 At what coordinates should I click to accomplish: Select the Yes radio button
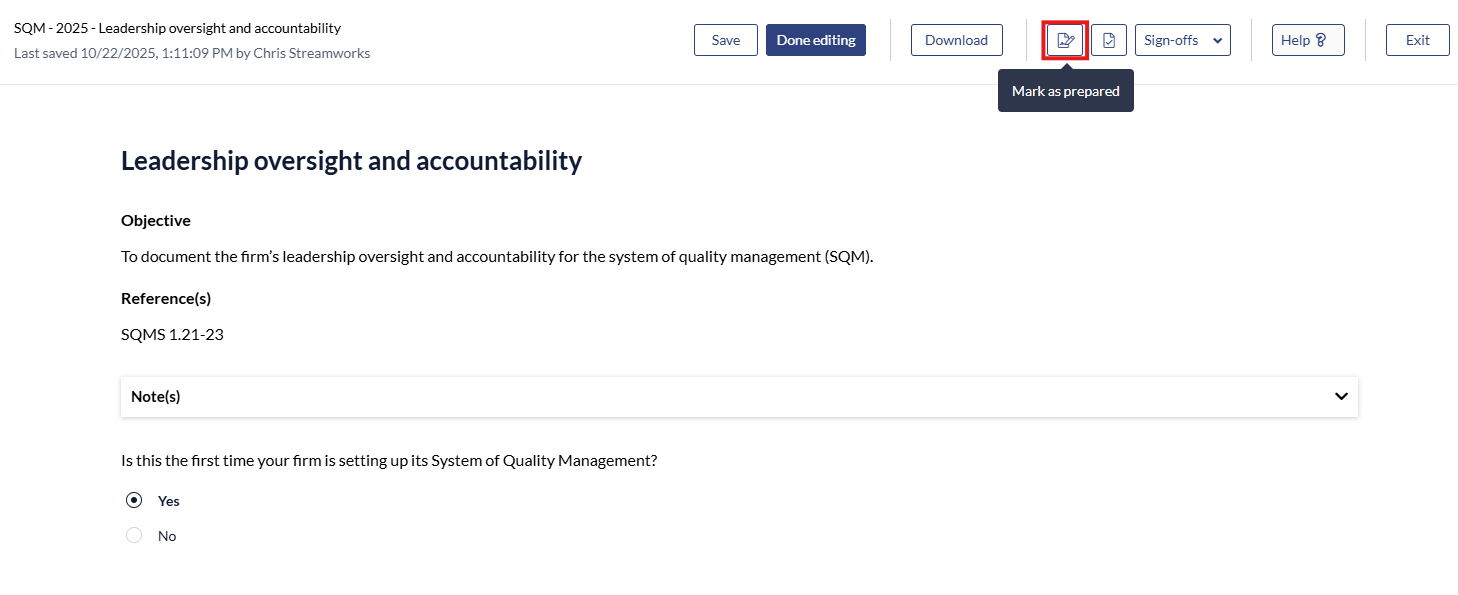point(134,500)
